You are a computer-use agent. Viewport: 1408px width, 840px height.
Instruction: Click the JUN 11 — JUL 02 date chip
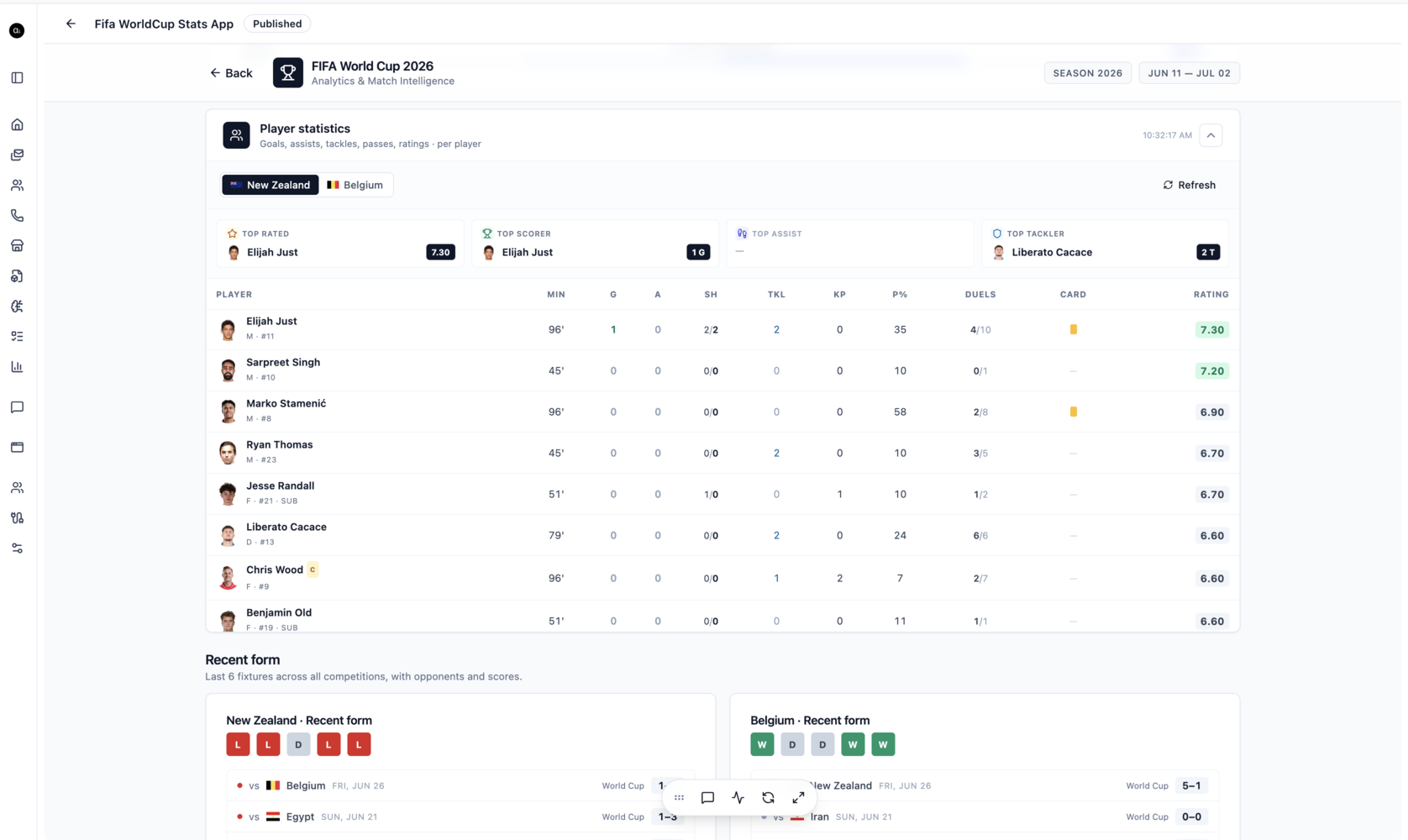[x=1189, y=73]
